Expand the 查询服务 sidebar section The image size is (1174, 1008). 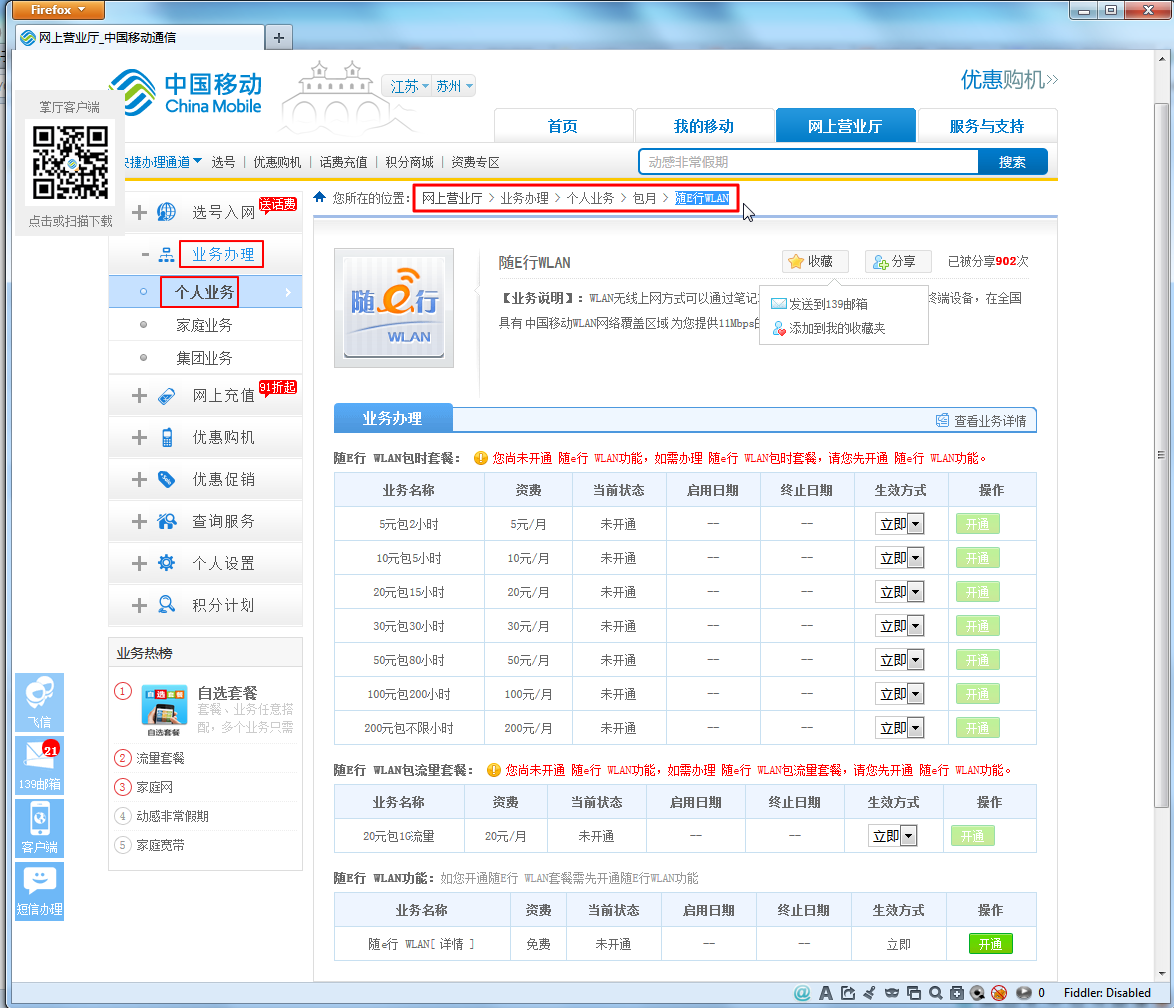pyautogui.click(x=139, y=521)
